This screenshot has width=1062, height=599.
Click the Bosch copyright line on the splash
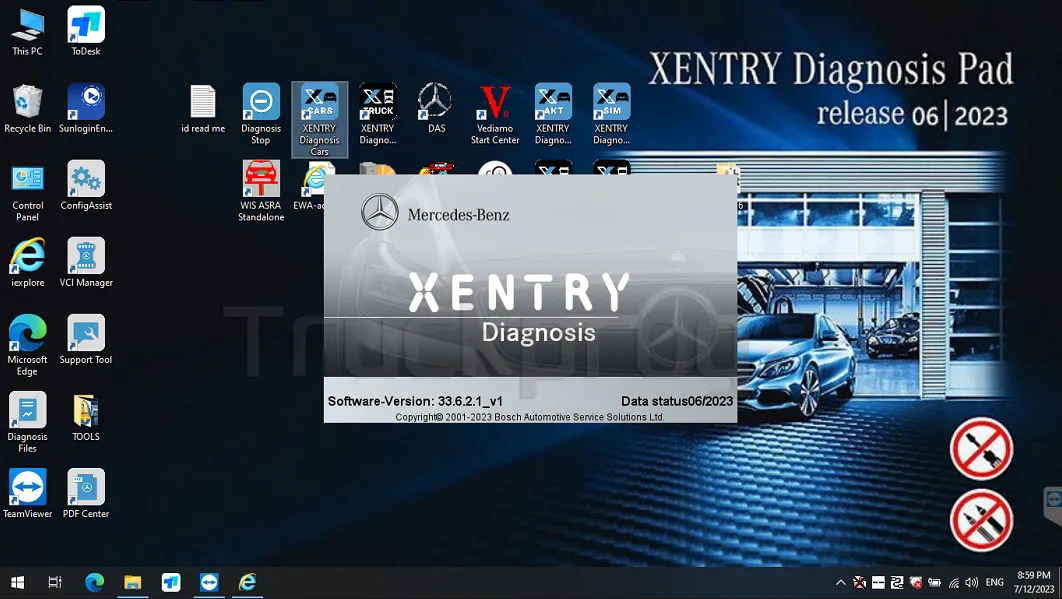(530, 417)
